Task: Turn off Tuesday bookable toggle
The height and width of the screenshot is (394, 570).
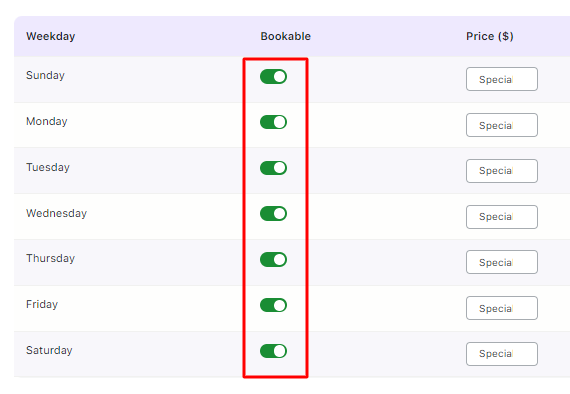Action: point(273,168)
